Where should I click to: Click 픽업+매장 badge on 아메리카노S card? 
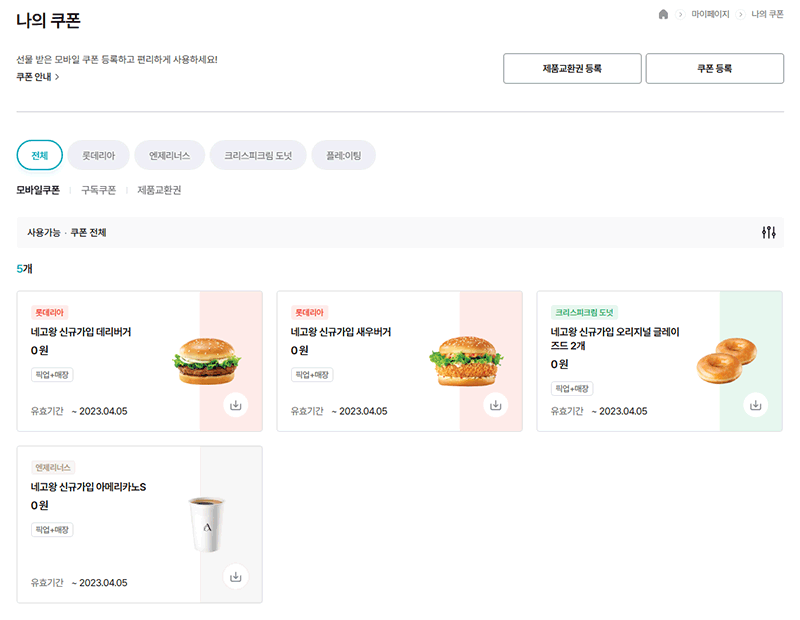pos(52,530)
